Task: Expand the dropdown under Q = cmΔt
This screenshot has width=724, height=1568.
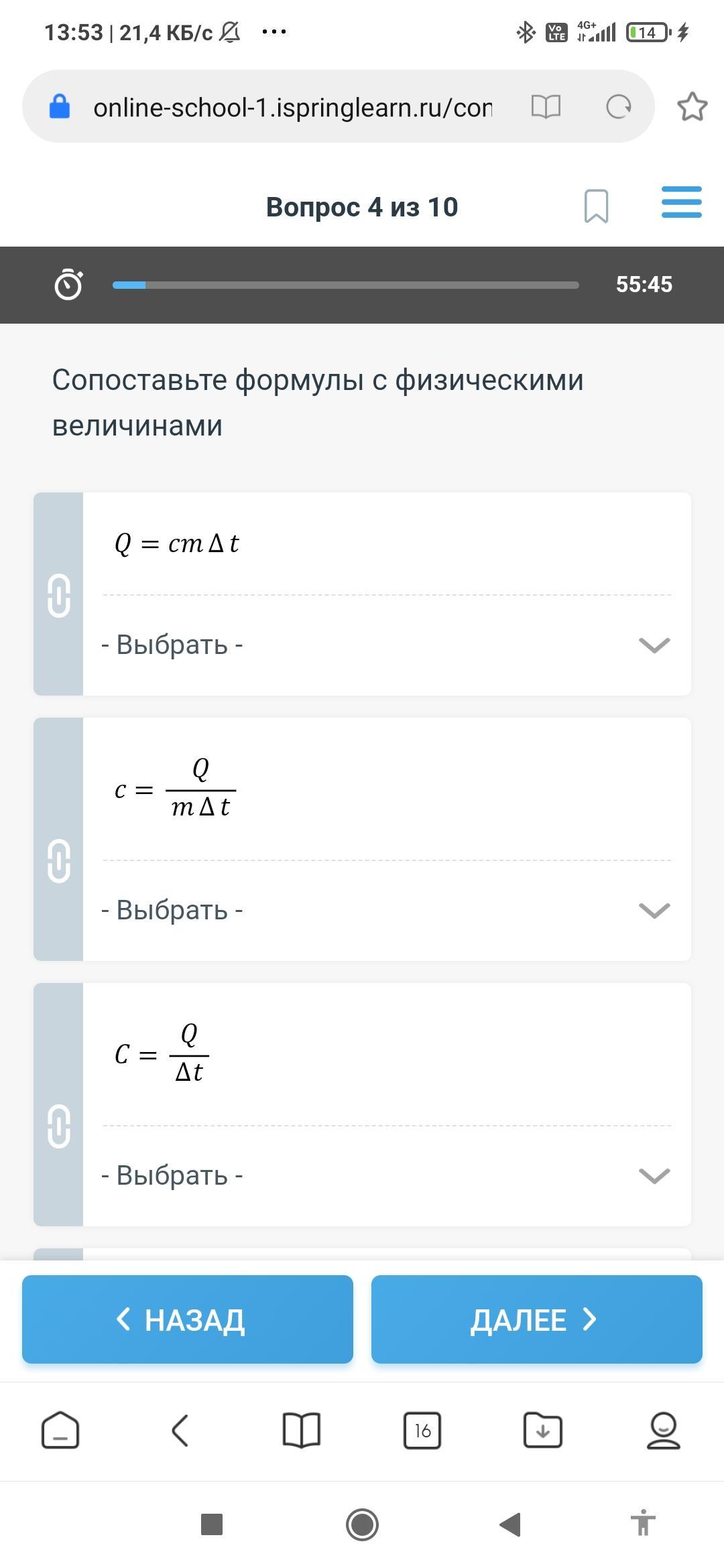Action: pyautogui.click(x=386, y=645)
